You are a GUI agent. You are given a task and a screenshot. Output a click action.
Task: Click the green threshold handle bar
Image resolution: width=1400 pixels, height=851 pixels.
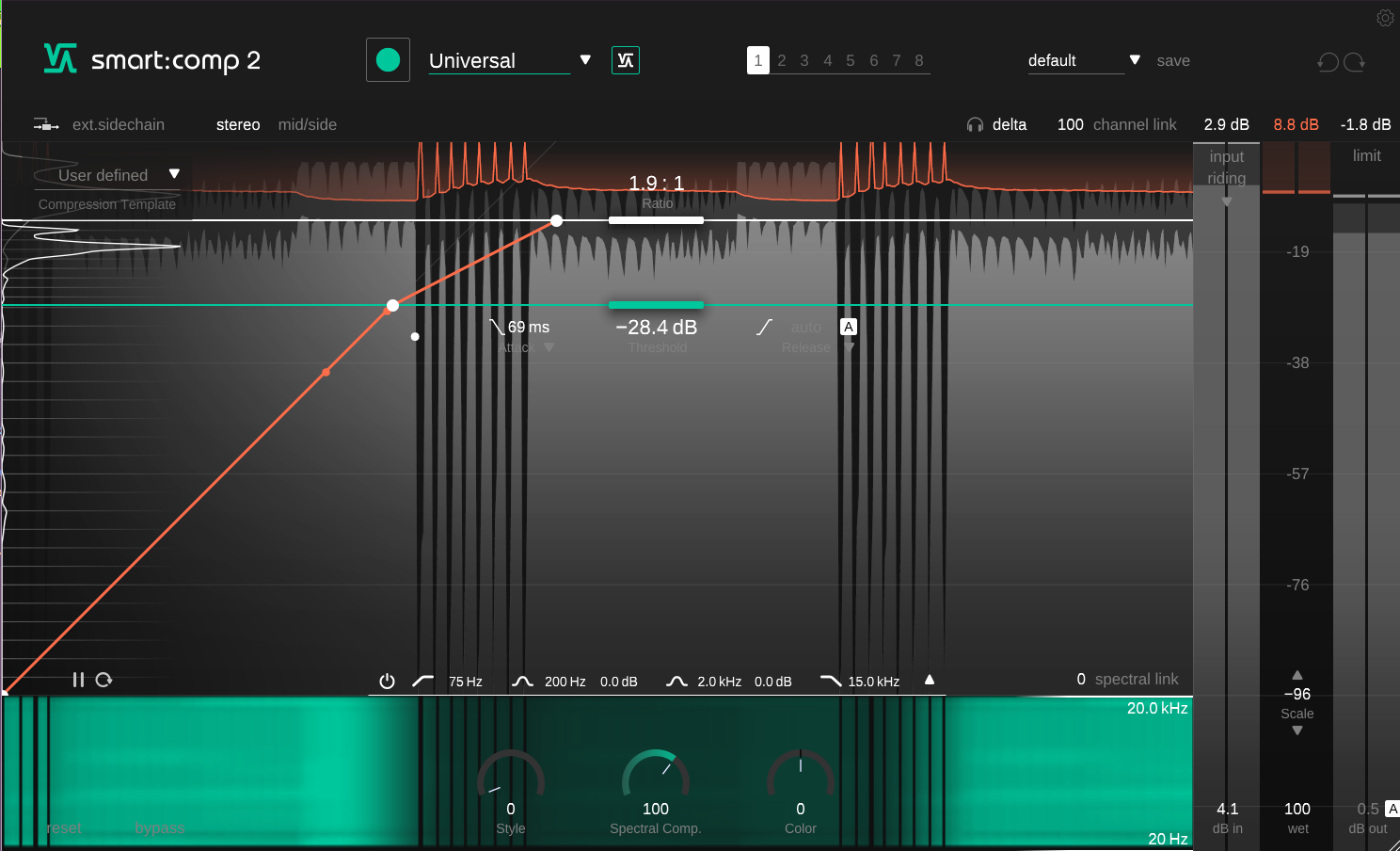pos(656,305)
